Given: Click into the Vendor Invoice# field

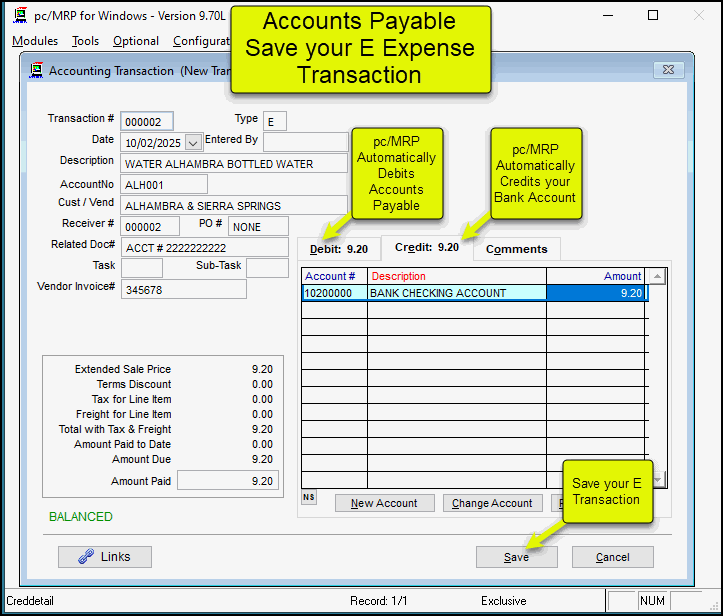Looking at the screenshot, I should click(183, 289).
